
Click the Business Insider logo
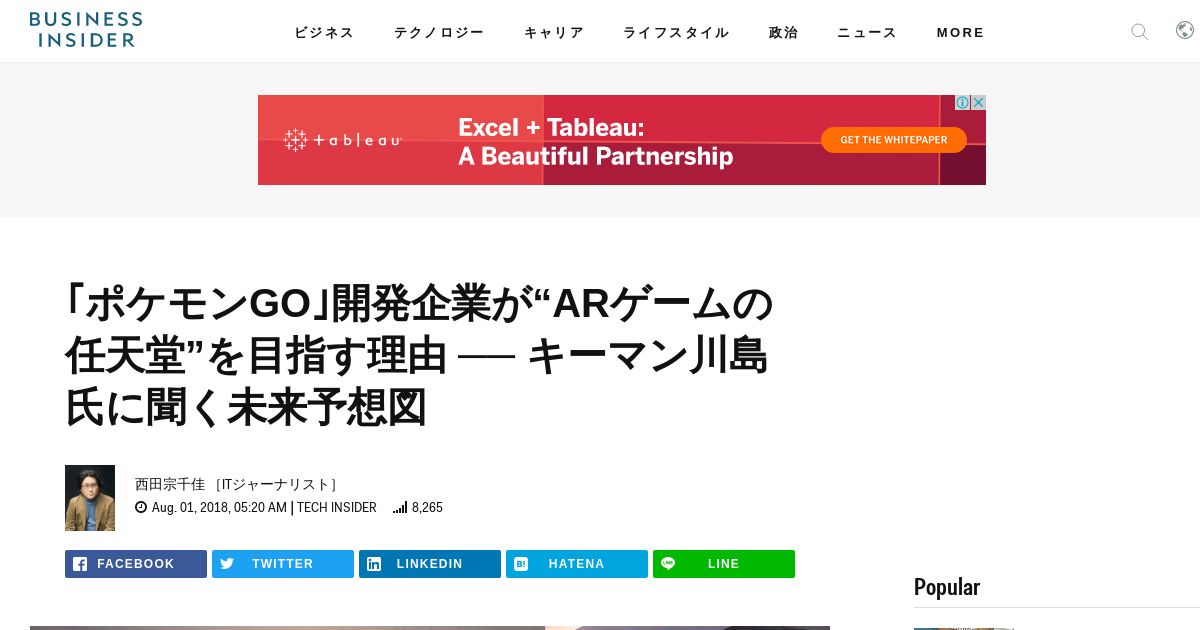[86, 30]
